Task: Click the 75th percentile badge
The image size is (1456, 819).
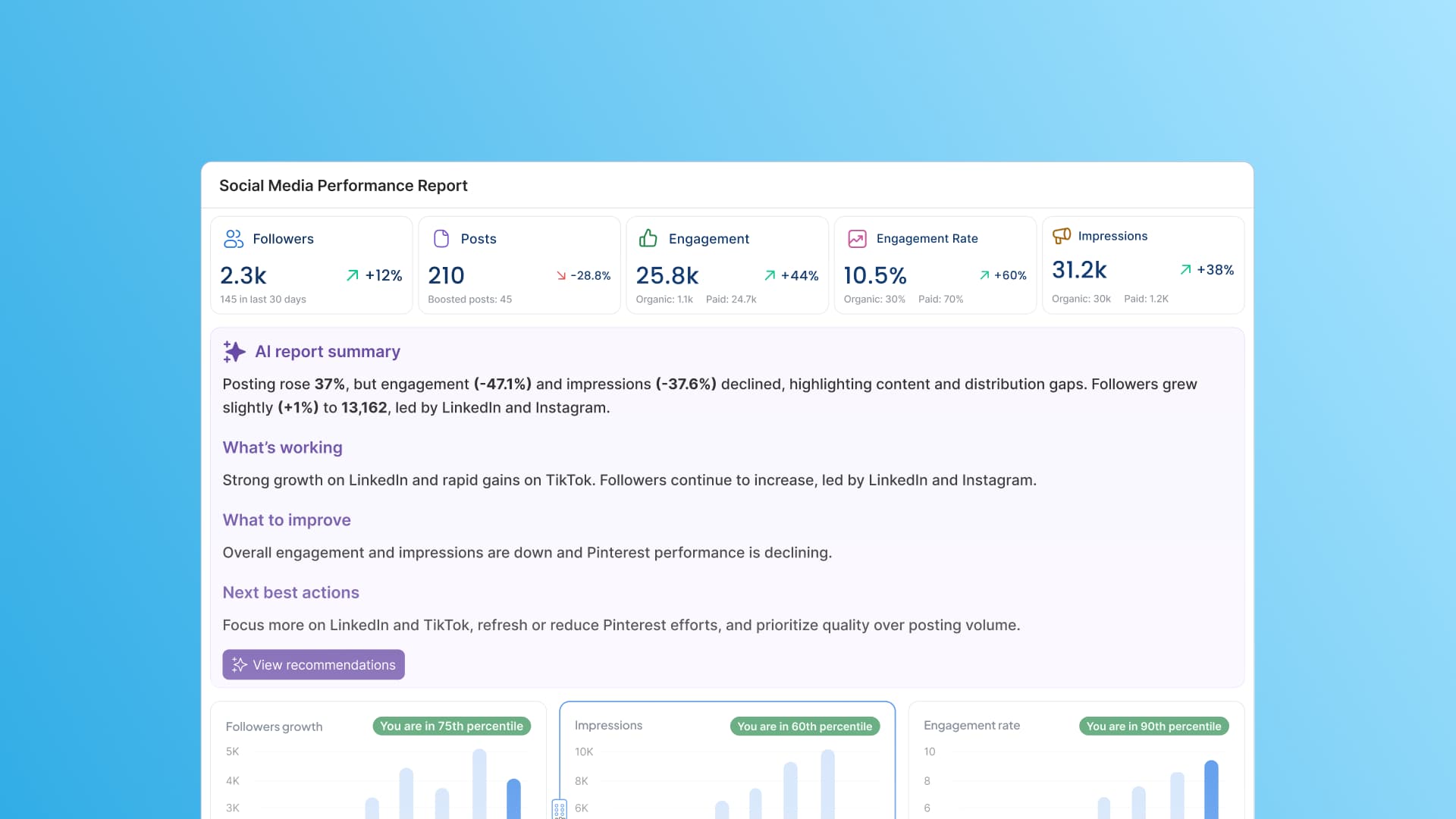Action: pyautogui.click(x=451, y=726)
